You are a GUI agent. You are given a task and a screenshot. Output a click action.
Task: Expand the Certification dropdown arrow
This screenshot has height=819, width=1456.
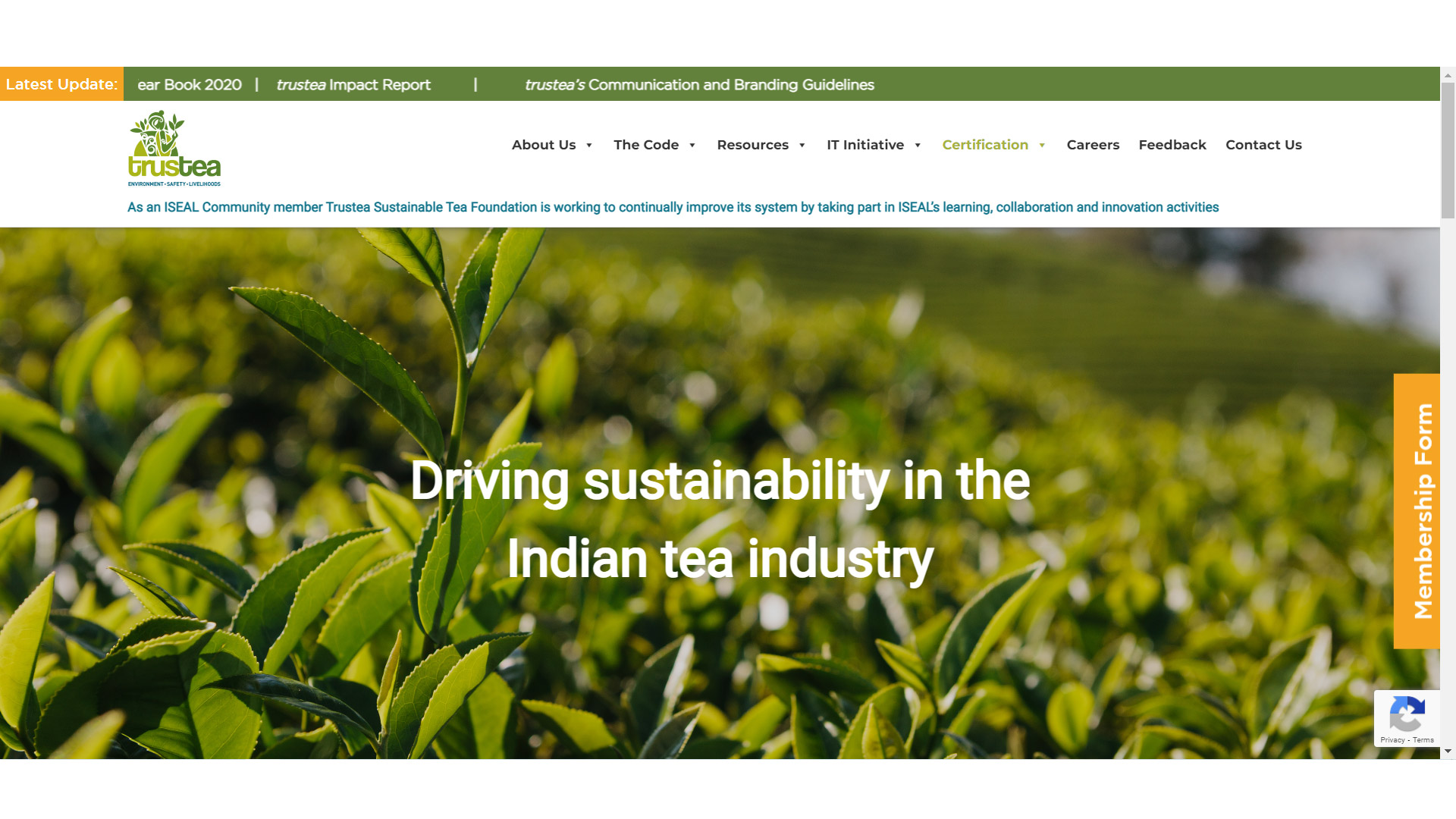pos(1042,145)
